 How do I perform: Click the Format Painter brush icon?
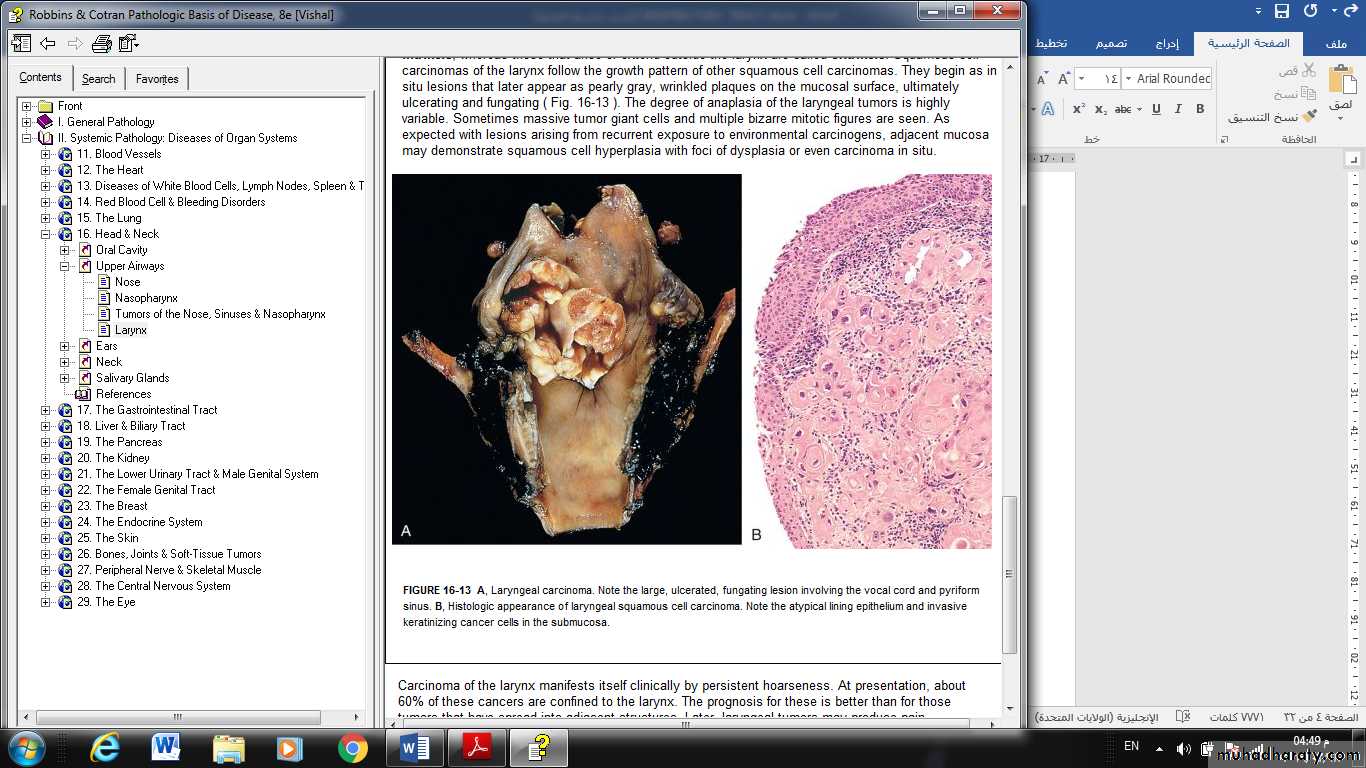pos(1309,116)
